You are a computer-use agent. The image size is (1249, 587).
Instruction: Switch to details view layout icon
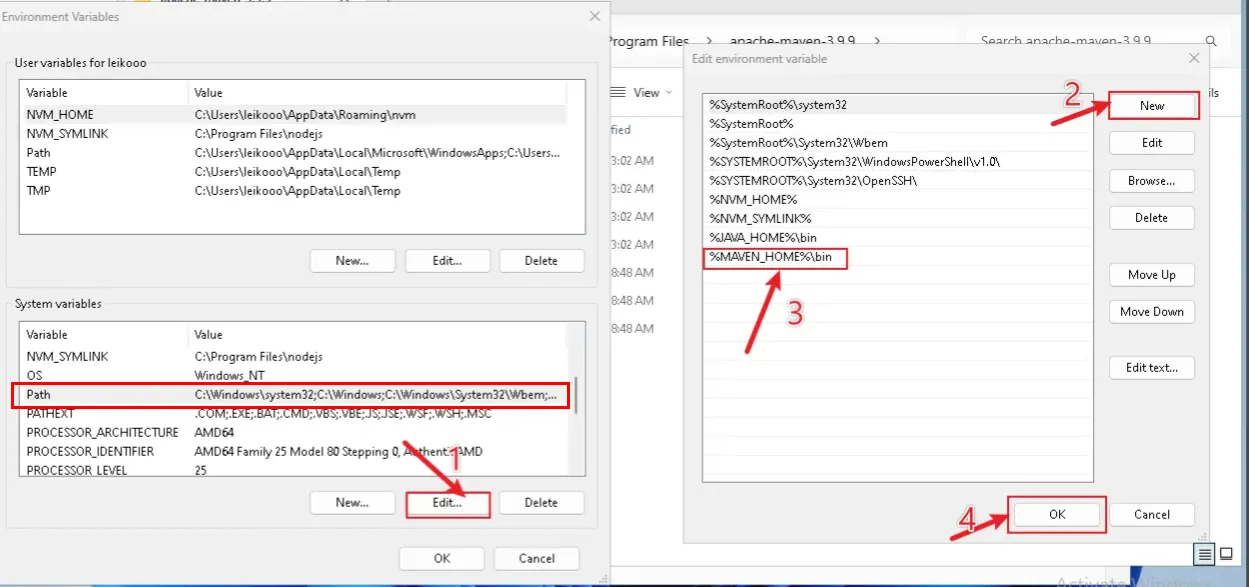[1206, 554]
